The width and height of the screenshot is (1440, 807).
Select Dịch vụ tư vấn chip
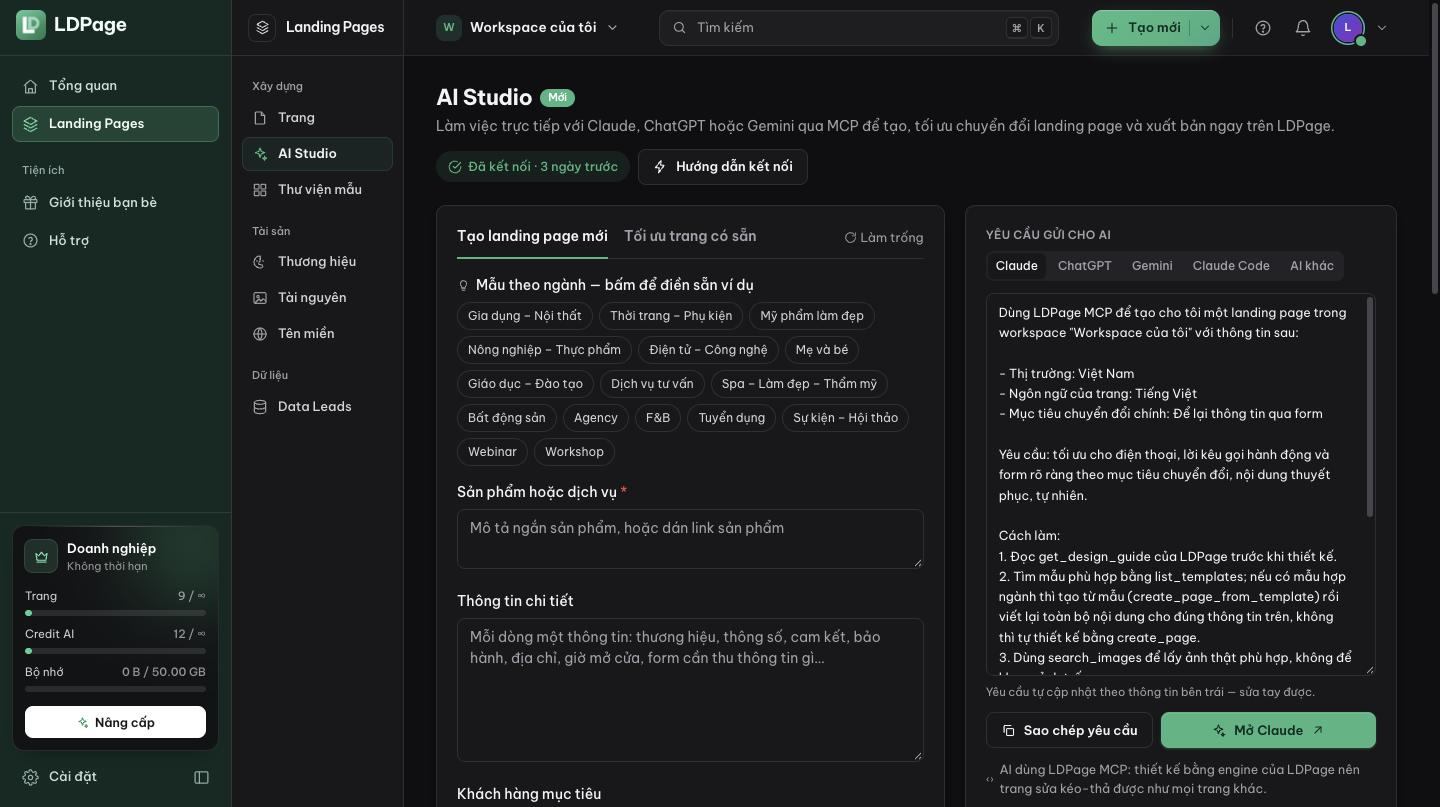(652, 384)
